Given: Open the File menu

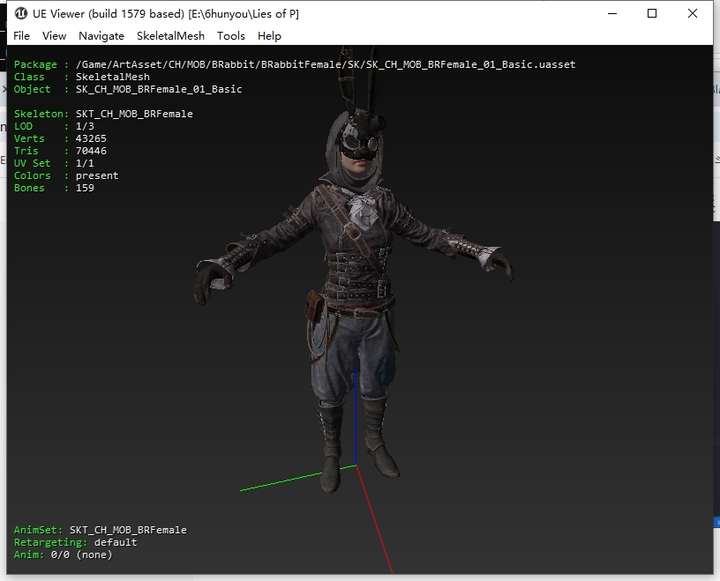Looking at the screenshot, I should [x=21, y=36].
